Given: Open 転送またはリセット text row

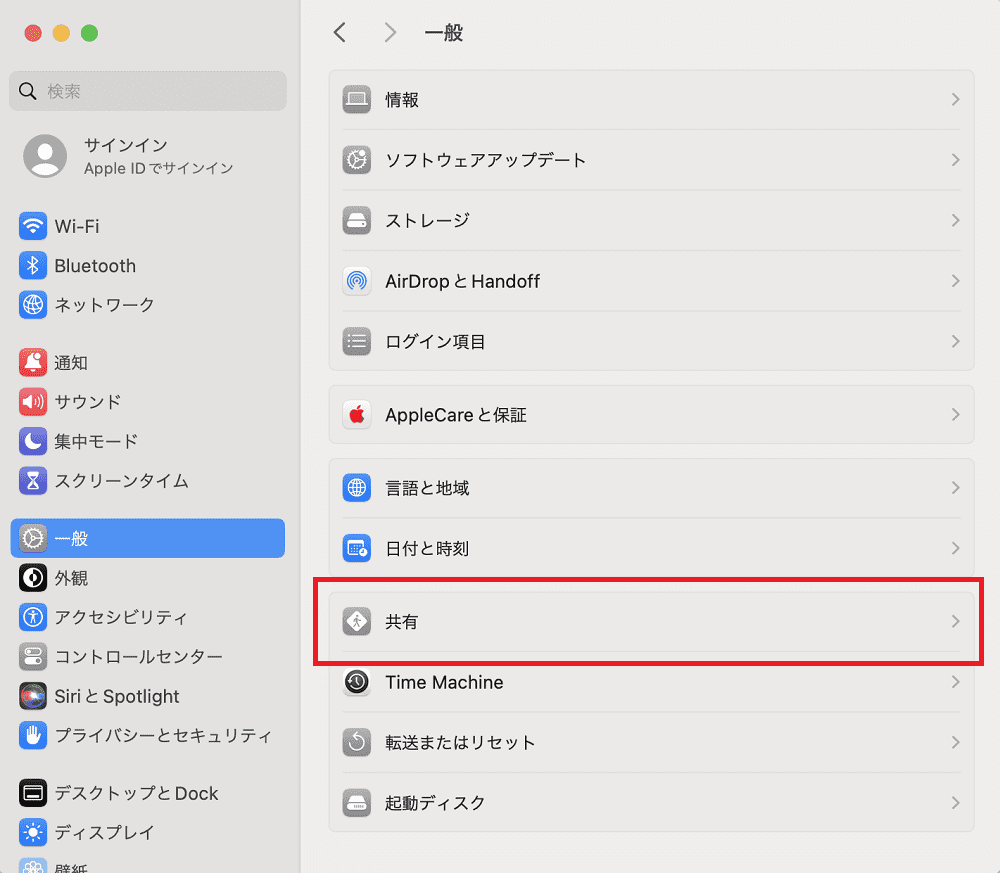Looking at the screenshot, I should click(x=651, y=742).
